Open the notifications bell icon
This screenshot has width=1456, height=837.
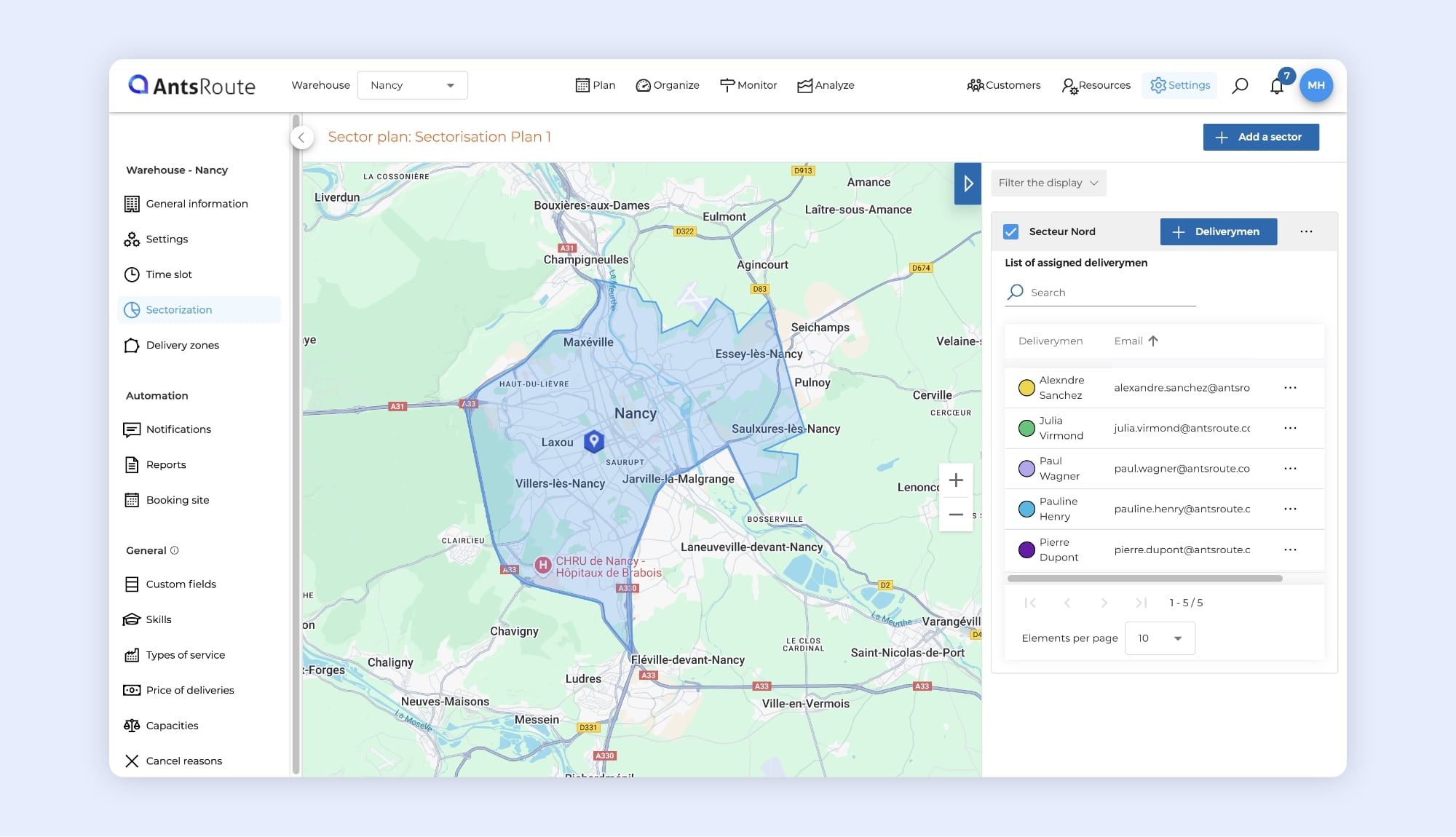tap(1276, 87)
